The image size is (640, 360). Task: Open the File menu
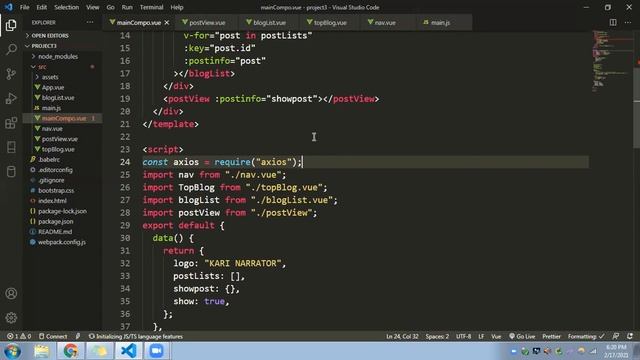[x=24, y=7]
